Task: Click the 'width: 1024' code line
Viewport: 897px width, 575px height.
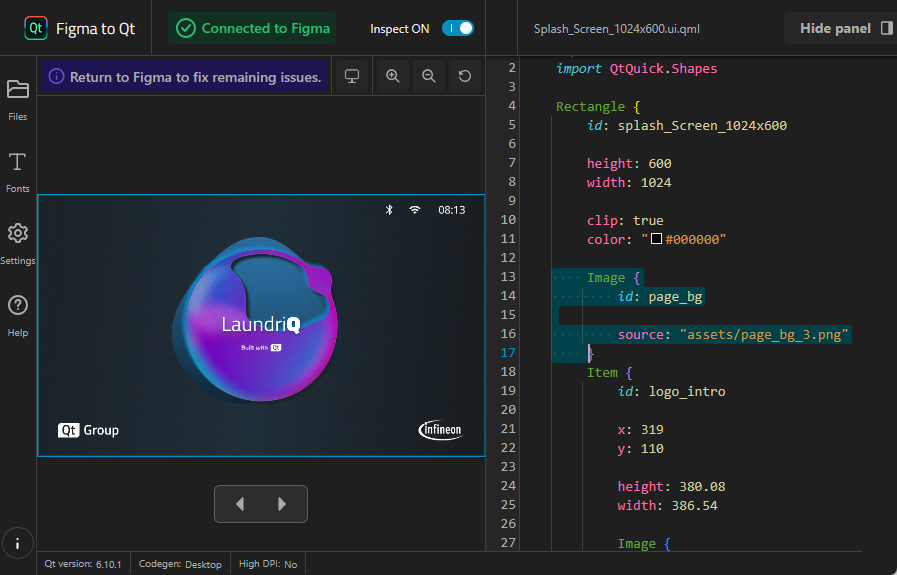Action: tap(629, 183)
